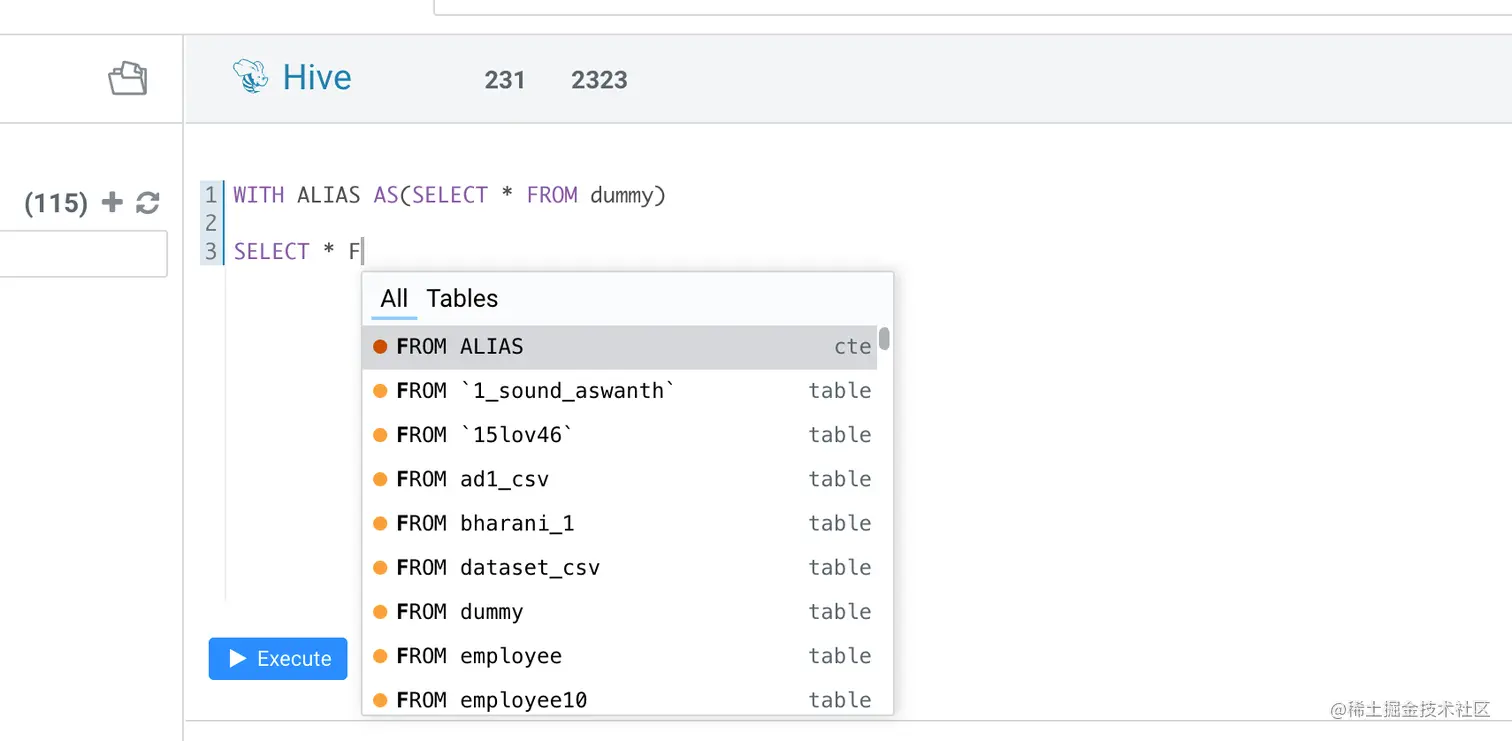Select the FROM `15lov46` table suggestion
The image size is (1512, 741).
click(620, 435)
